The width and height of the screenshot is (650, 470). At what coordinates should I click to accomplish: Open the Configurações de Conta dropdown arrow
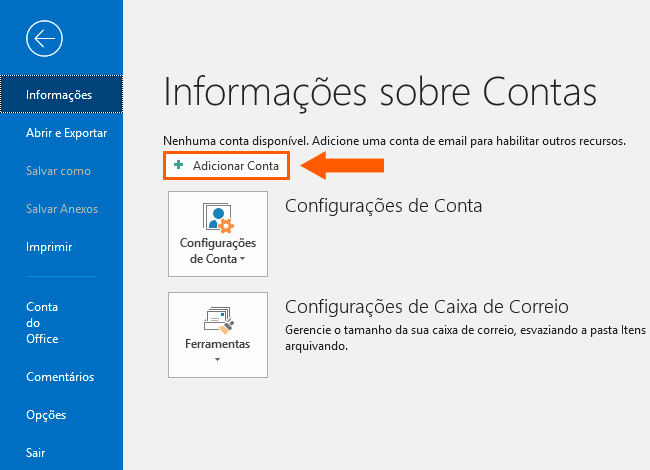[x=243, y=259]
